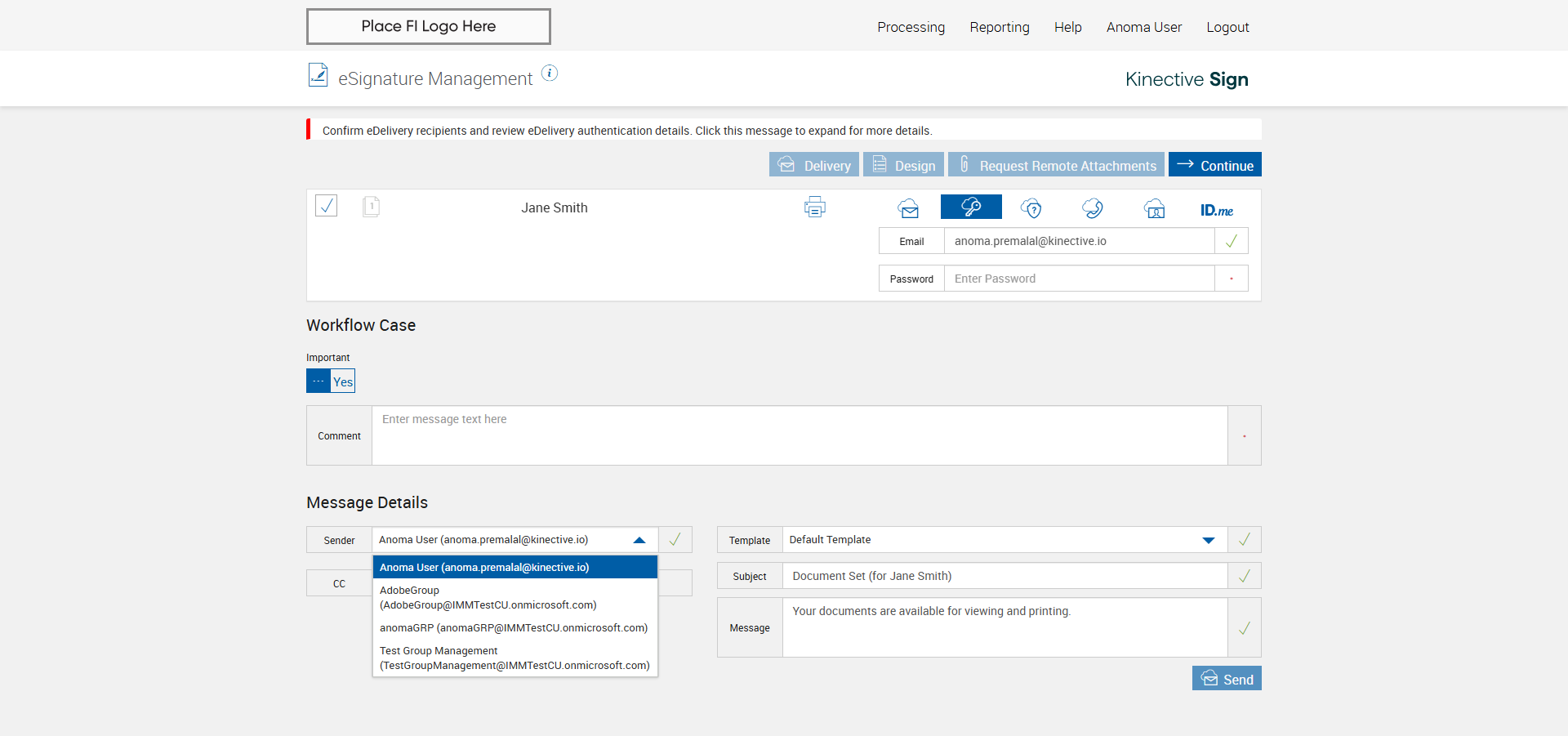Choose the cloud shield question authentication icon
The height and width of the screenshot is (736, 1568).
coord(1031,208)
